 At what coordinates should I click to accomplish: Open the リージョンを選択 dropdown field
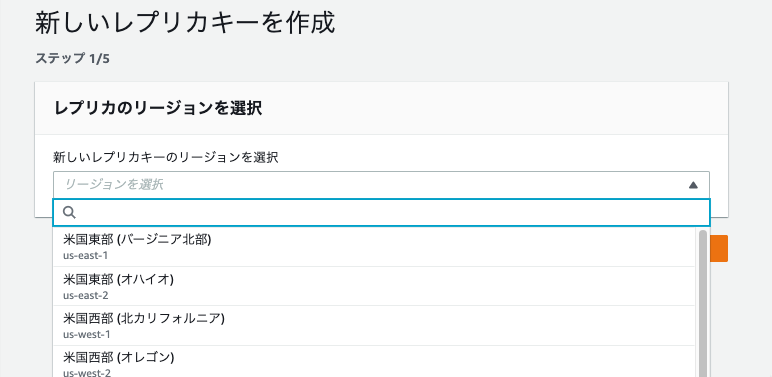coord(381,185)
